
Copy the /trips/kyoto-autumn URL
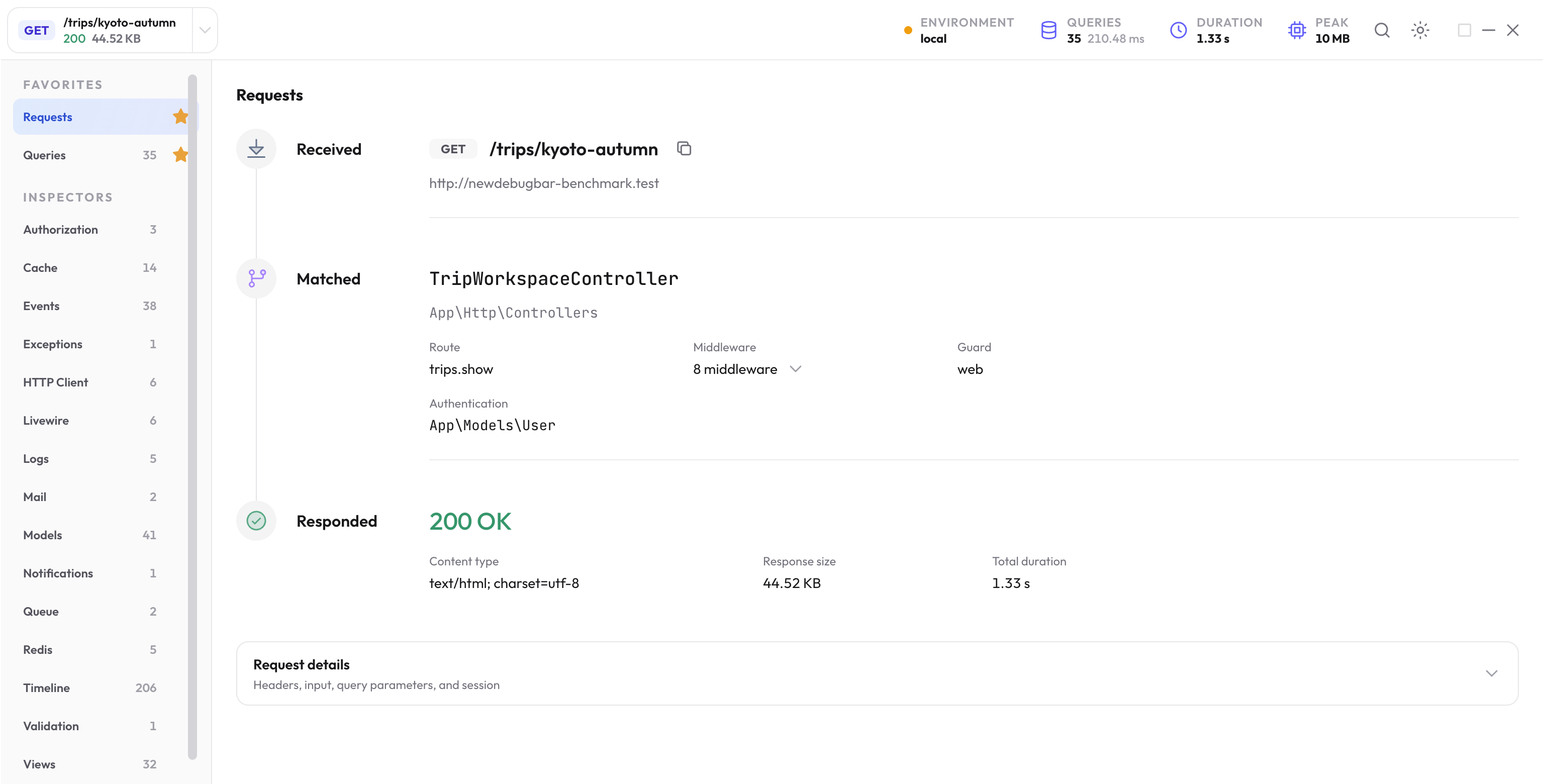coord(684,148)
